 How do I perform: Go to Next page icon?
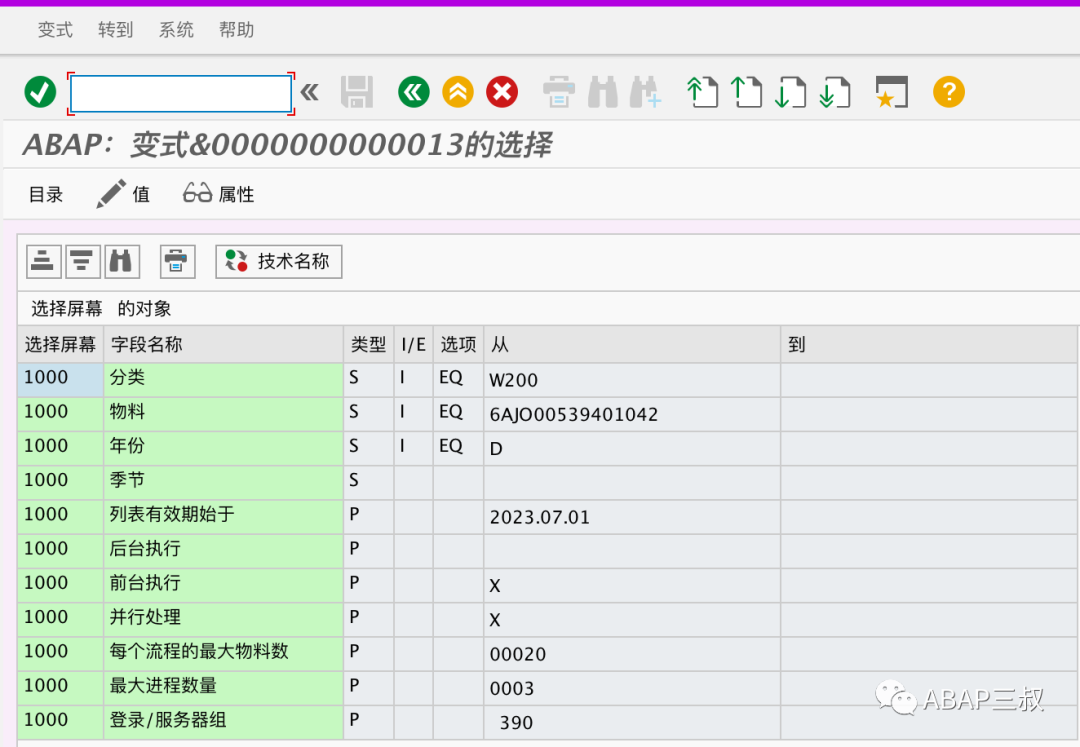click(790, 92)
